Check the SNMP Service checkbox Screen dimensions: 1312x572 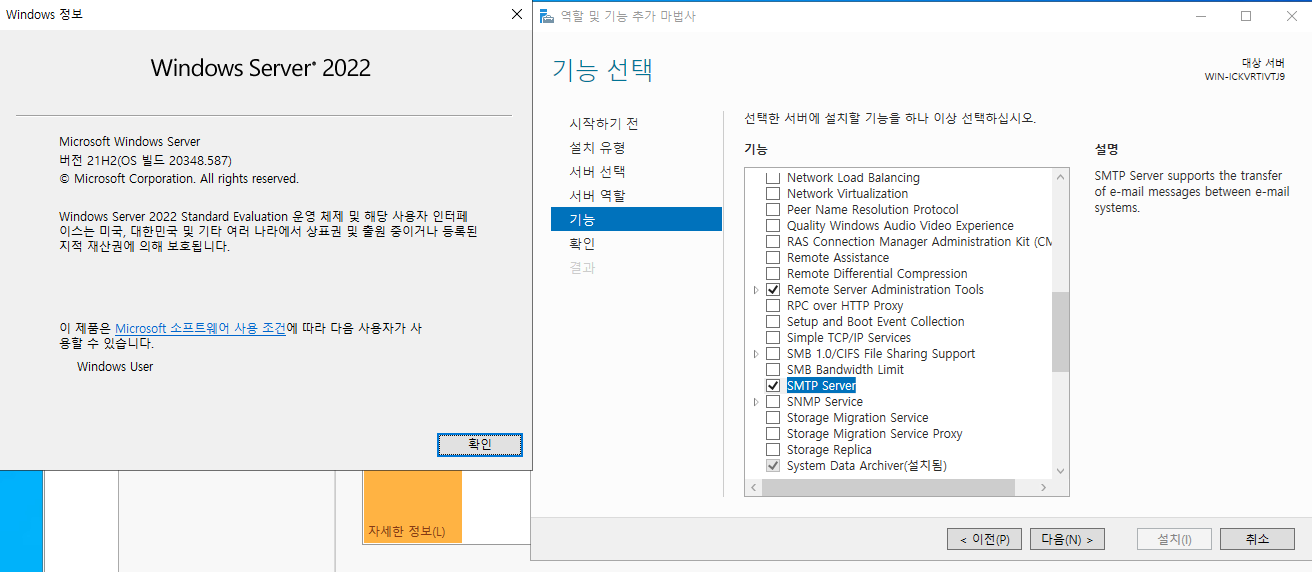[772, 402]
